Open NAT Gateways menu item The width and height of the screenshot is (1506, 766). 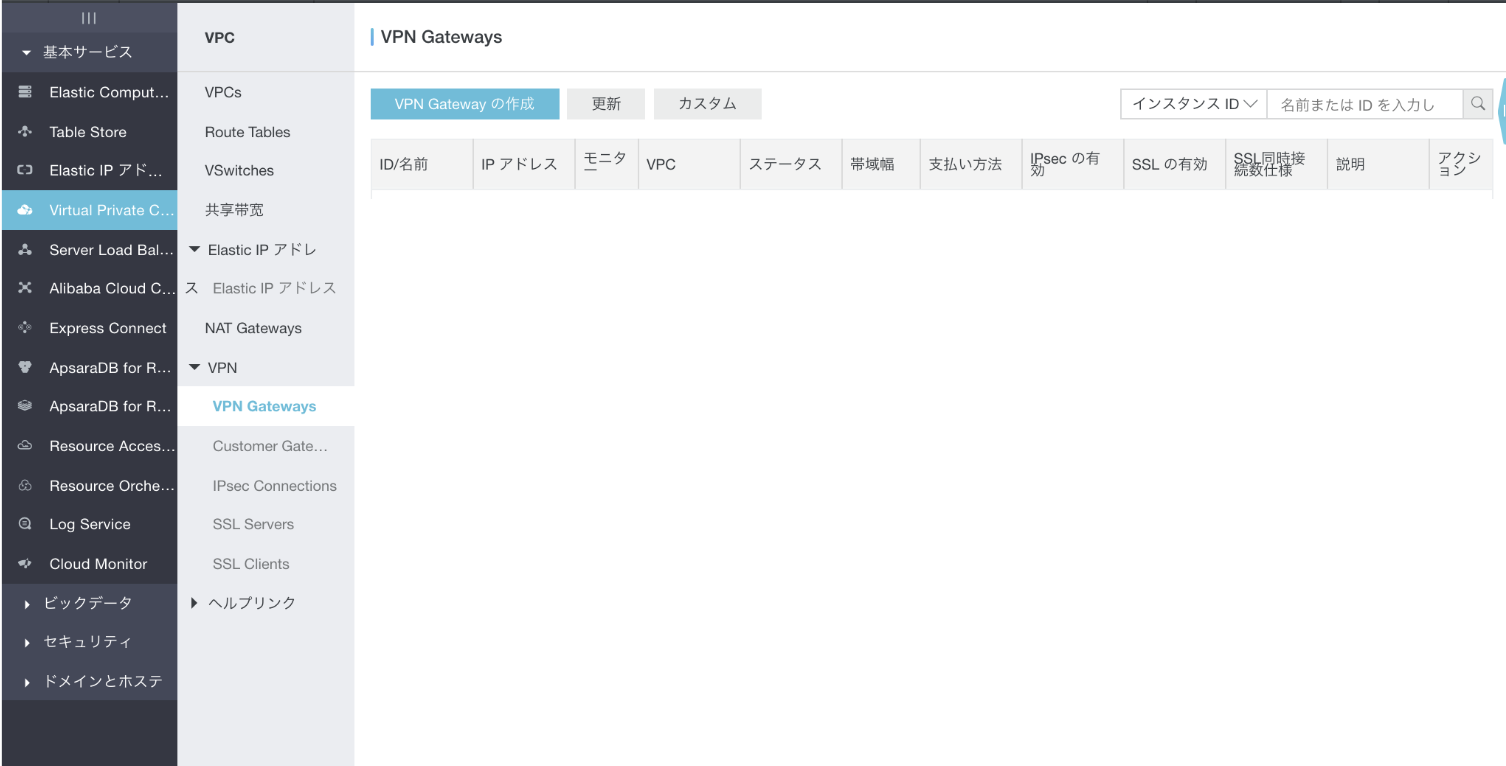point(253,328)
